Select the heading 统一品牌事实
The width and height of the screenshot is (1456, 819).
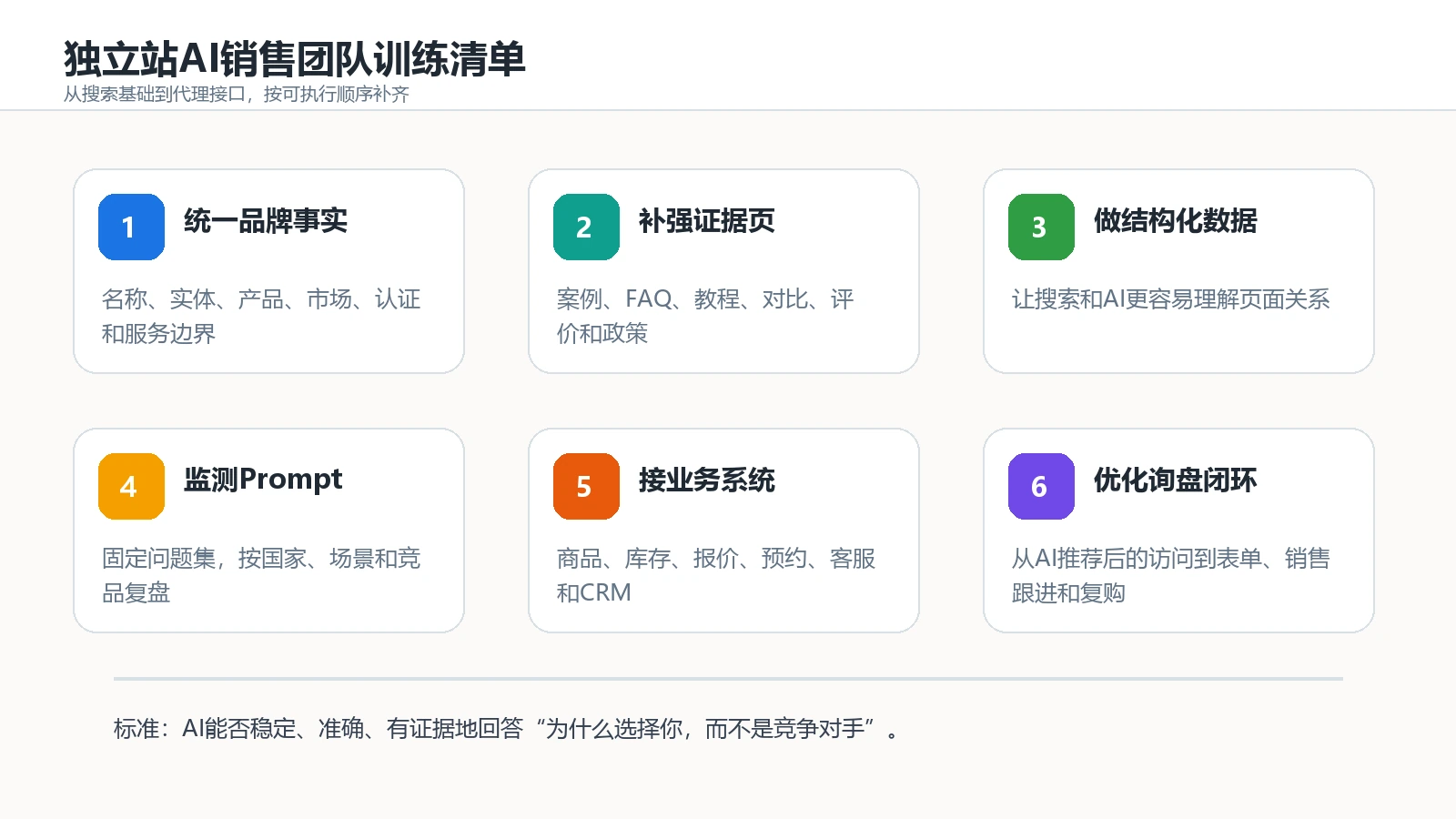pos(266,220)
